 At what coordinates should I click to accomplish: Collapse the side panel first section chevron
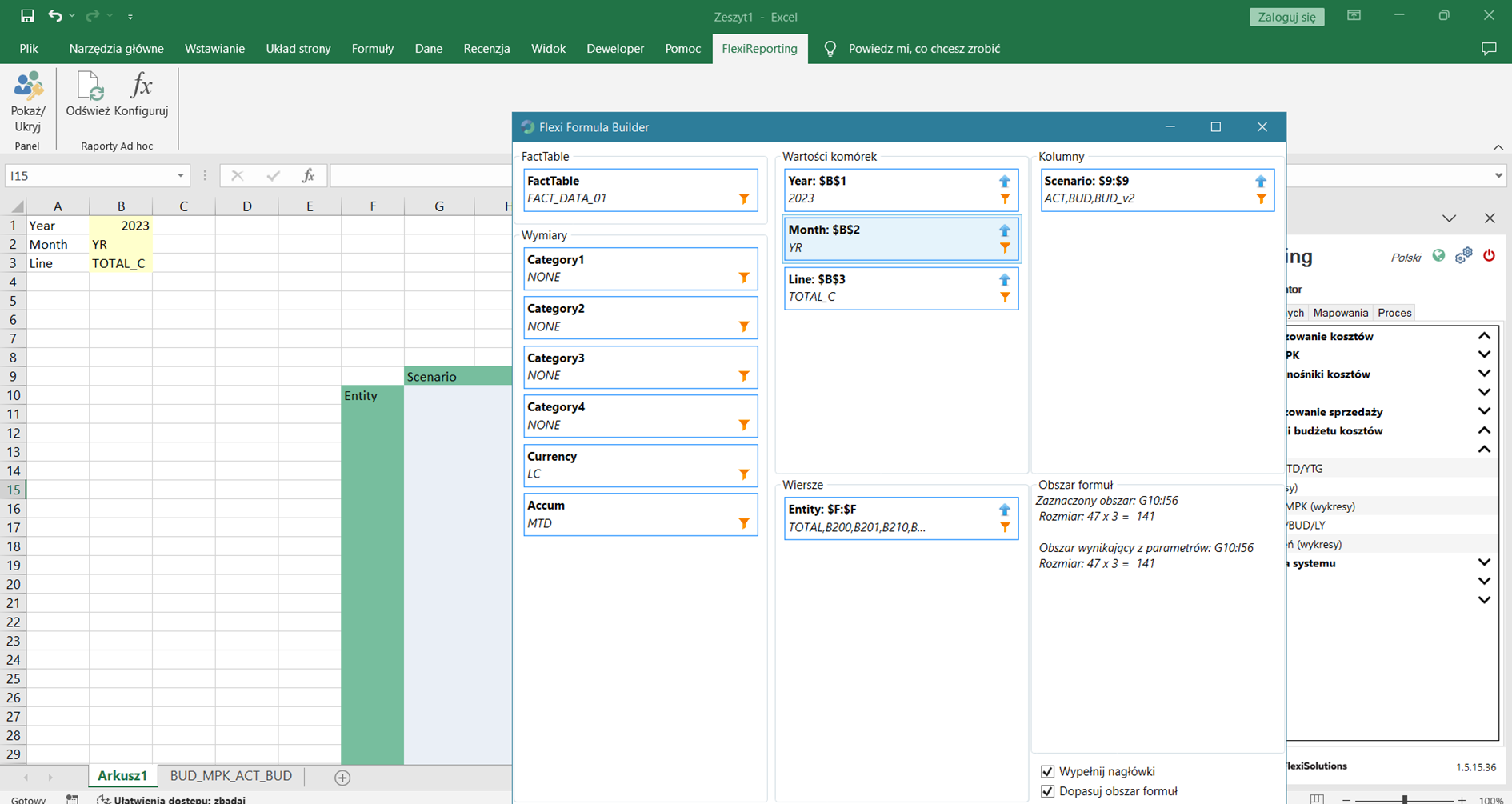coord(1484,336)
